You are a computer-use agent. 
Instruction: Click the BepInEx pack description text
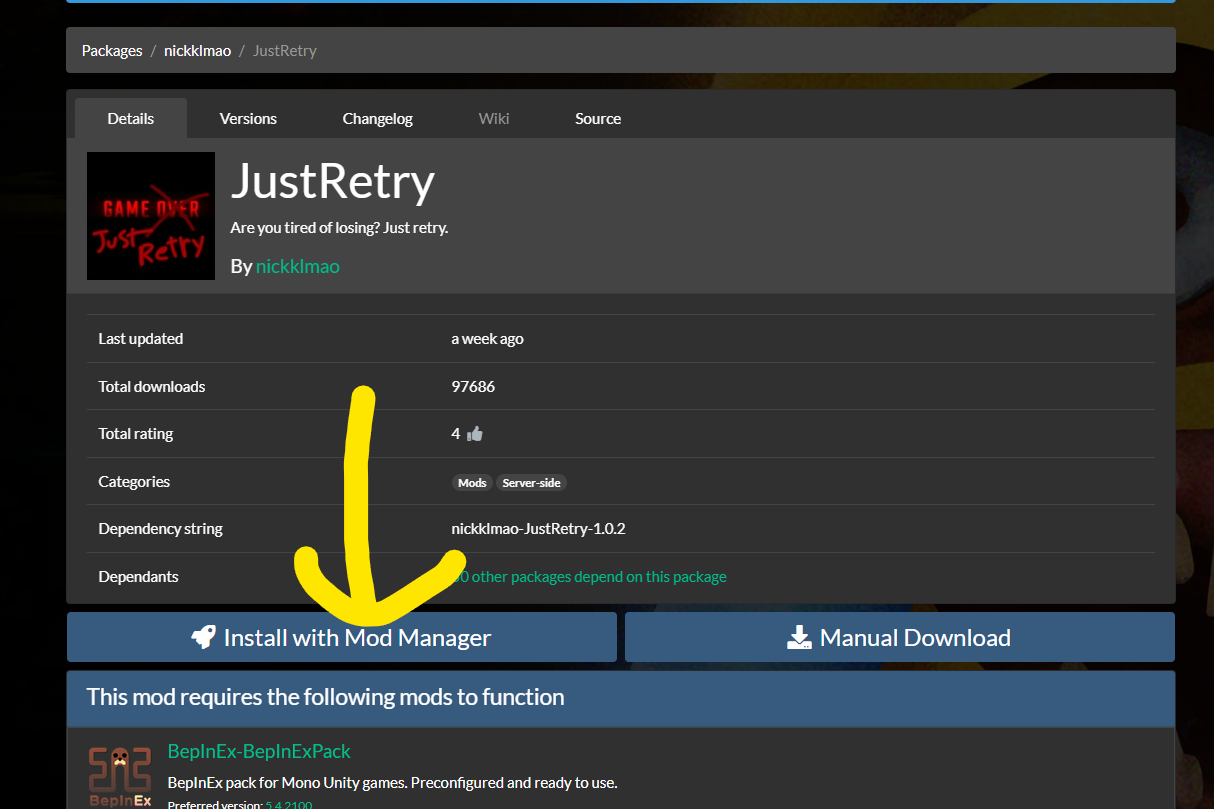point(392,782)
